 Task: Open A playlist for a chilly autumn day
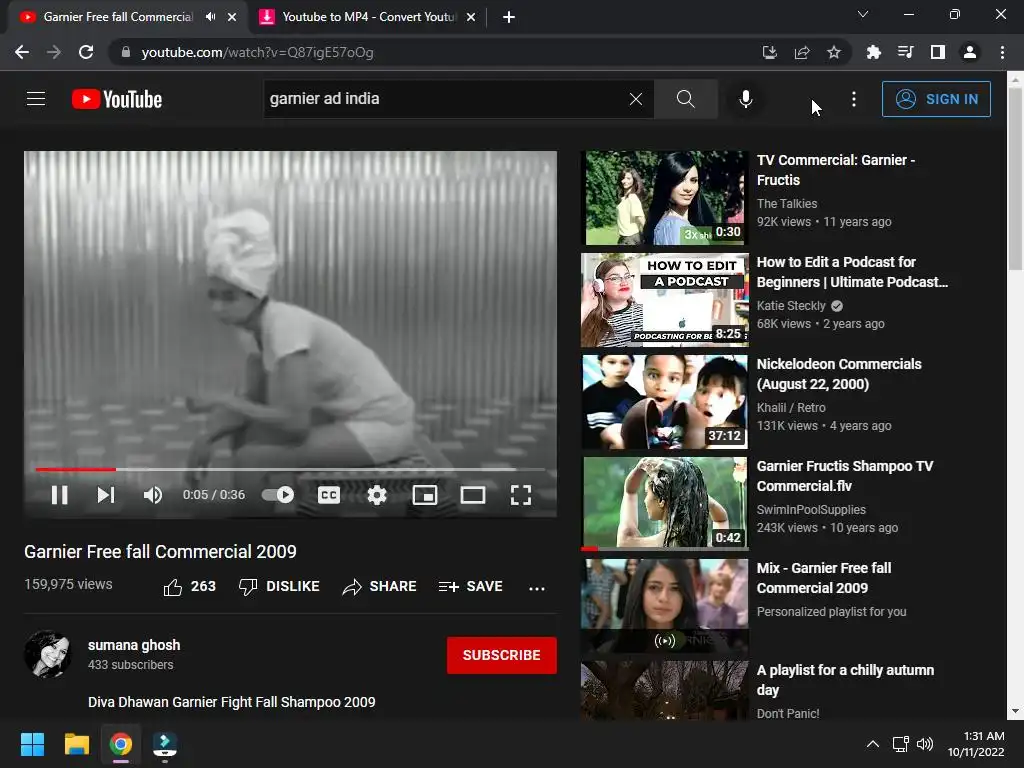click(845, 679)
